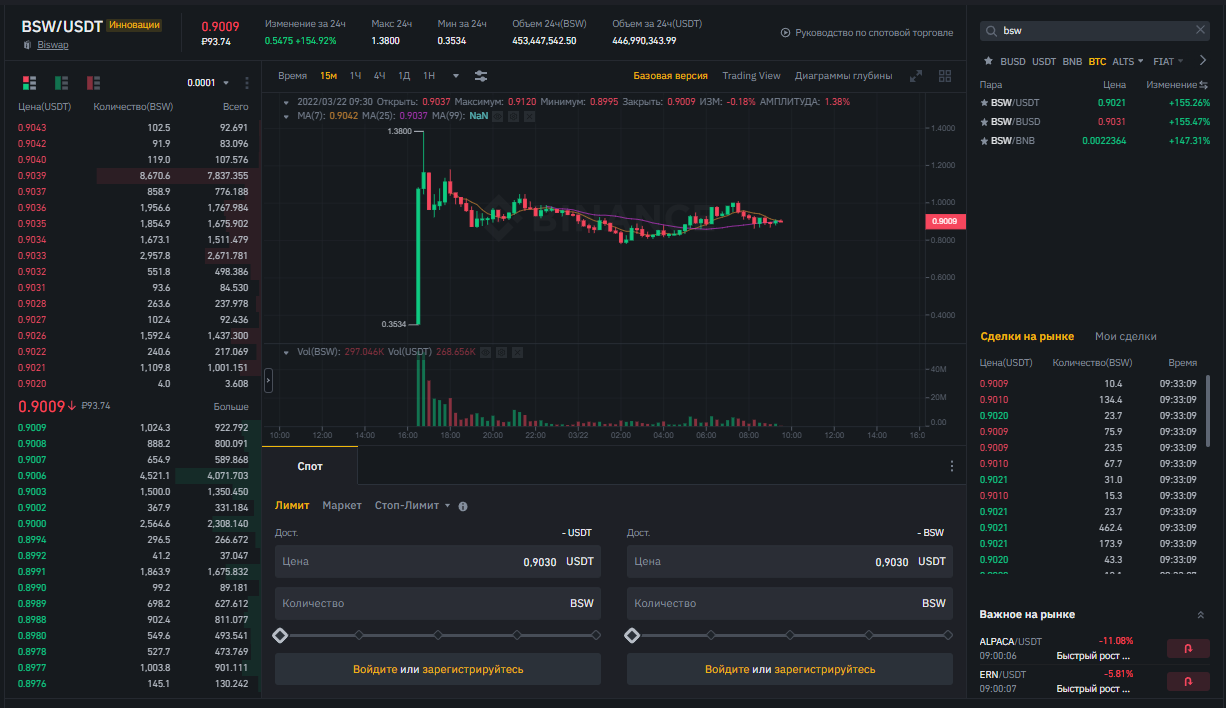This screenshot has height=708, width=1226.
Task: Expand side panel with chart edge arrow
Action: [x=268, y=380]
